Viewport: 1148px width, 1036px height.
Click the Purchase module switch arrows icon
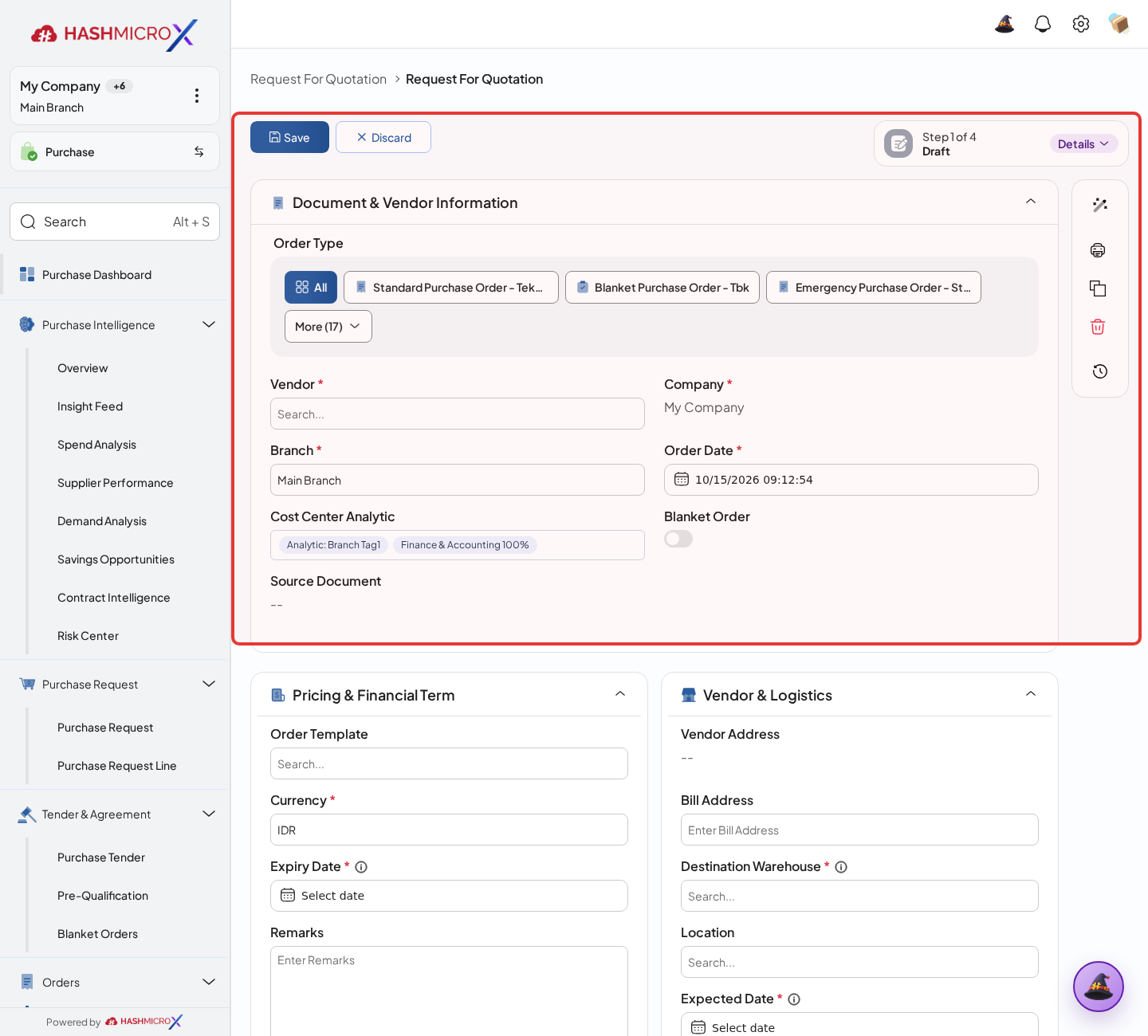pyautogui.click(x=199, y=151)
